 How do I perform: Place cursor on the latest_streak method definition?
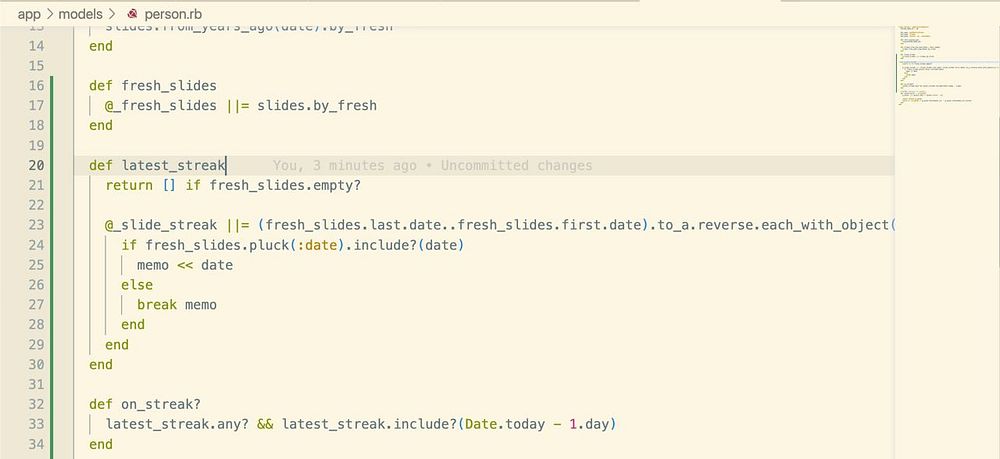(173, 166)
